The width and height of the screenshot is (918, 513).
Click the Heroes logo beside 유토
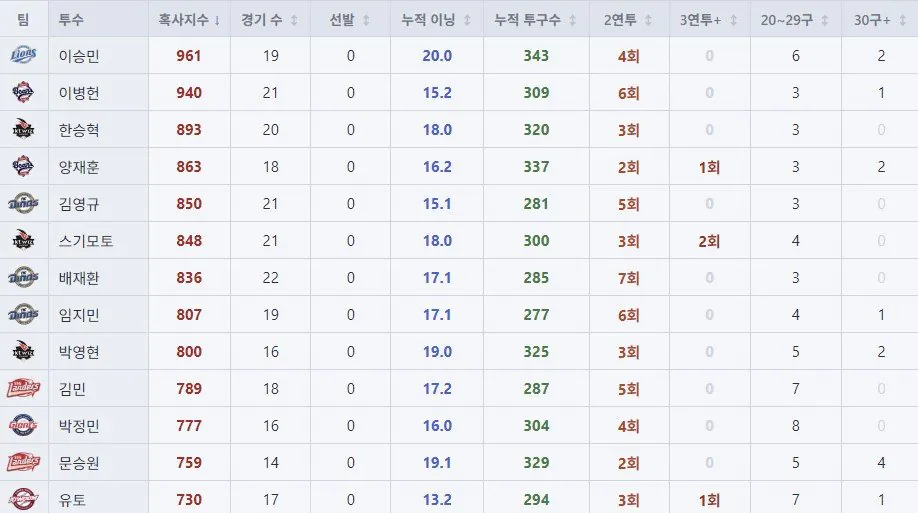(23, 499)
